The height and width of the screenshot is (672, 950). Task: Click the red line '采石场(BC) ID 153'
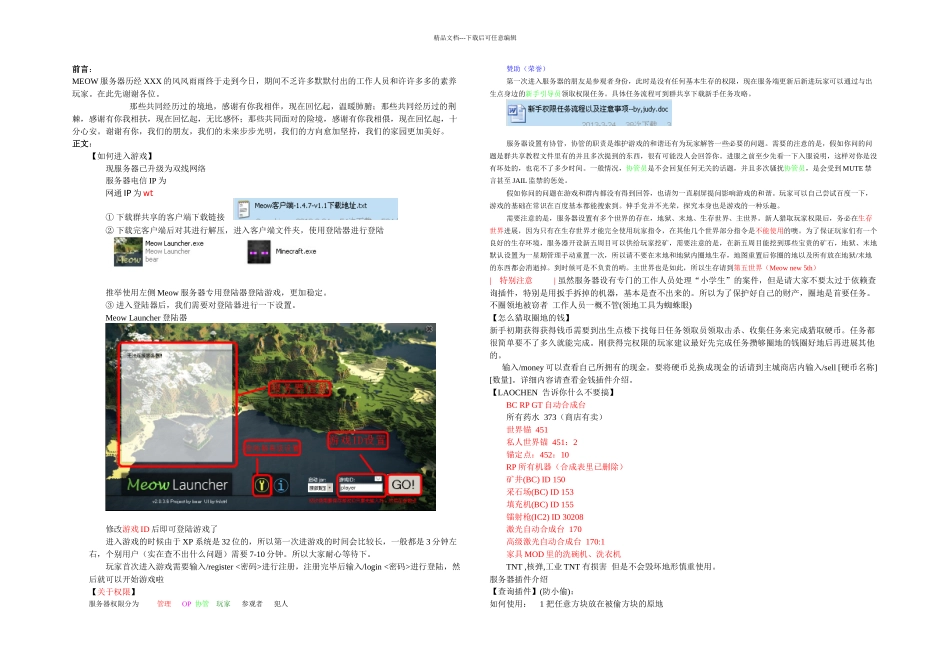[540, 492]
